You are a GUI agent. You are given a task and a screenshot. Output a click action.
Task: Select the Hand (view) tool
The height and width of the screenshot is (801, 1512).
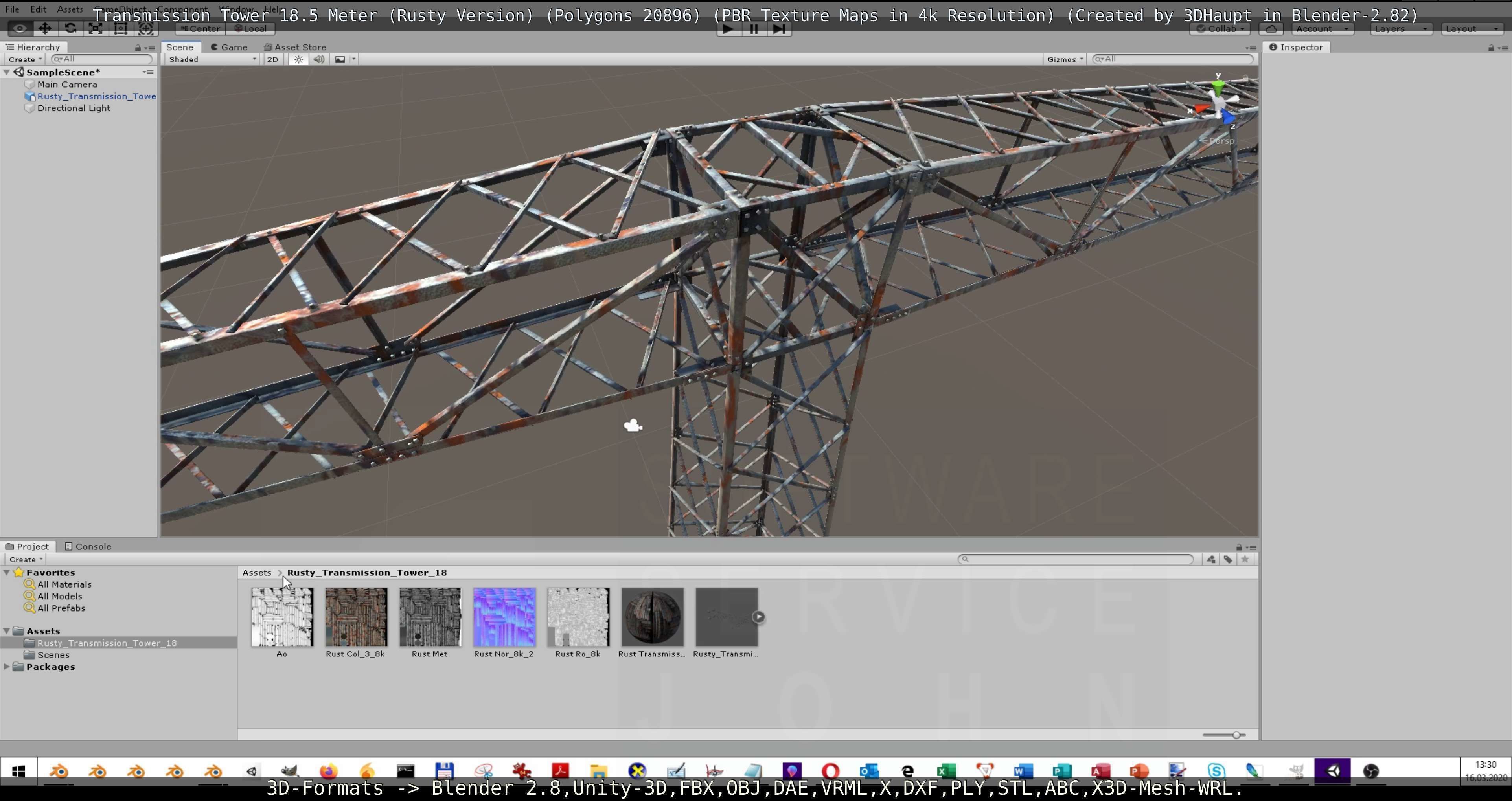(19, 28)
